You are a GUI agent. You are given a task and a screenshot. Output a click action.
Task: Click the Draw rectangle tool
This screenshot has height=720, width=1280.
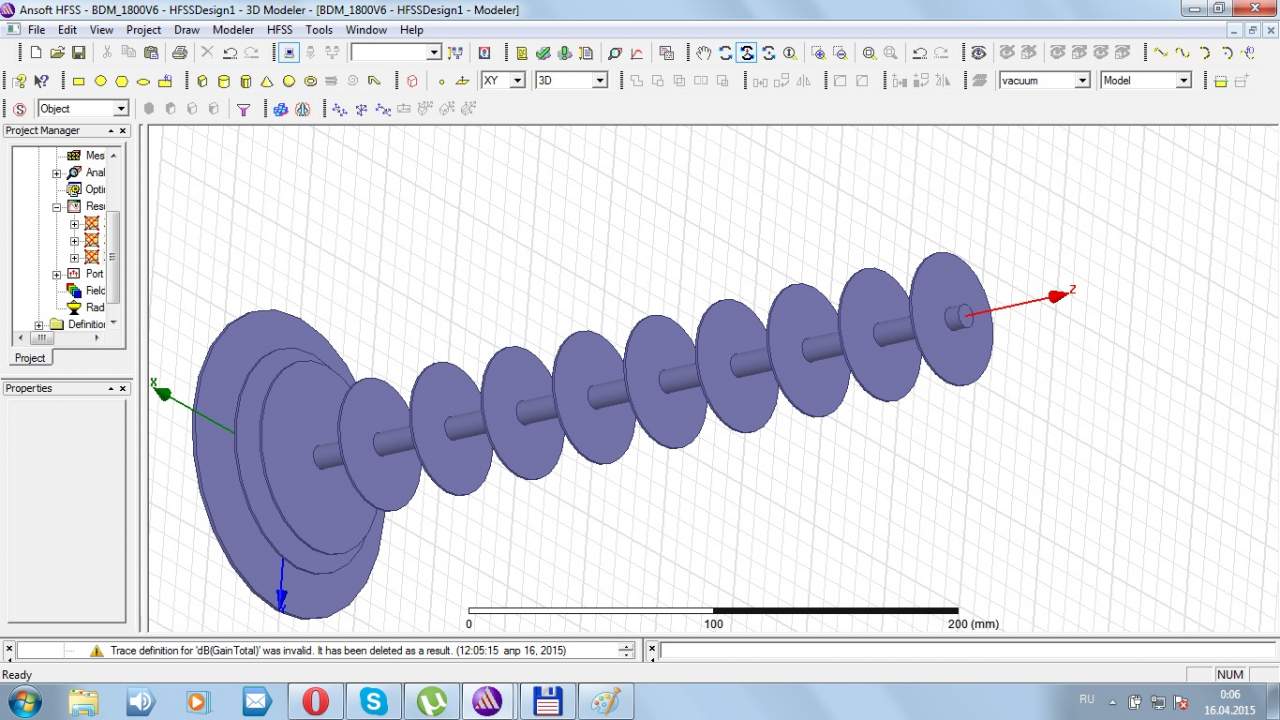[x=79, y=81]
